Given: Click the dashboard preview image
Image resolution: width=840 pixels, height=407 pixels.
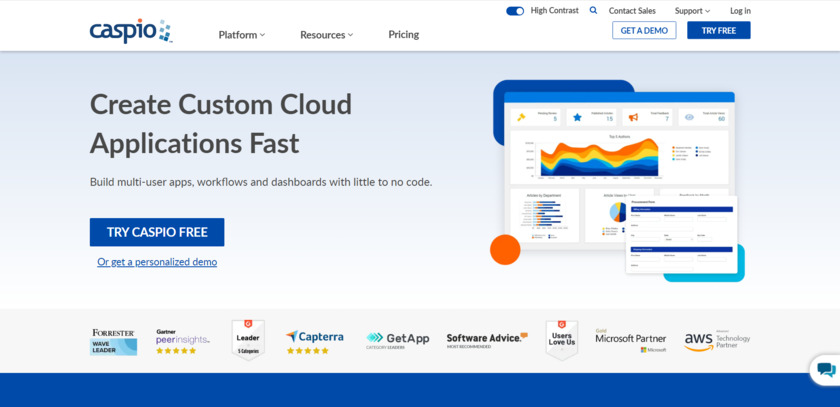Looking at the screenshot, I should coord(619,170).
